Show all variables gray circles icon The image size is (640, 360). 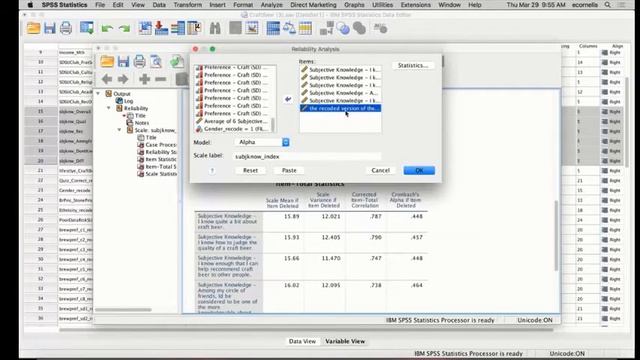click(360, 29)
